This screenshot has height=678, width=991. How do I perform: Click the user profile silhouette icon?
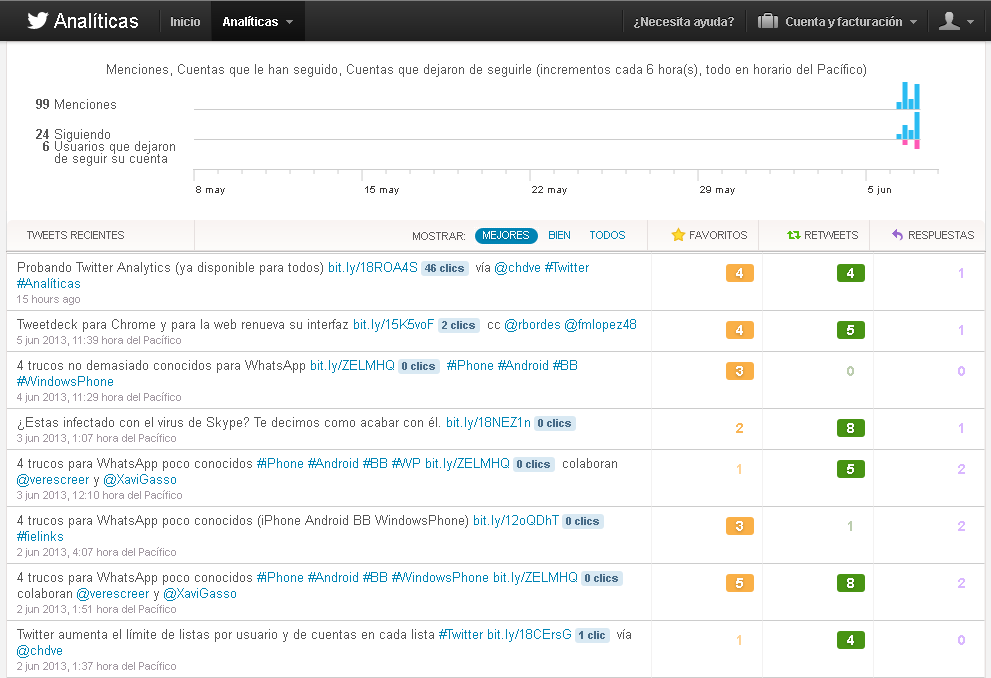949,21
